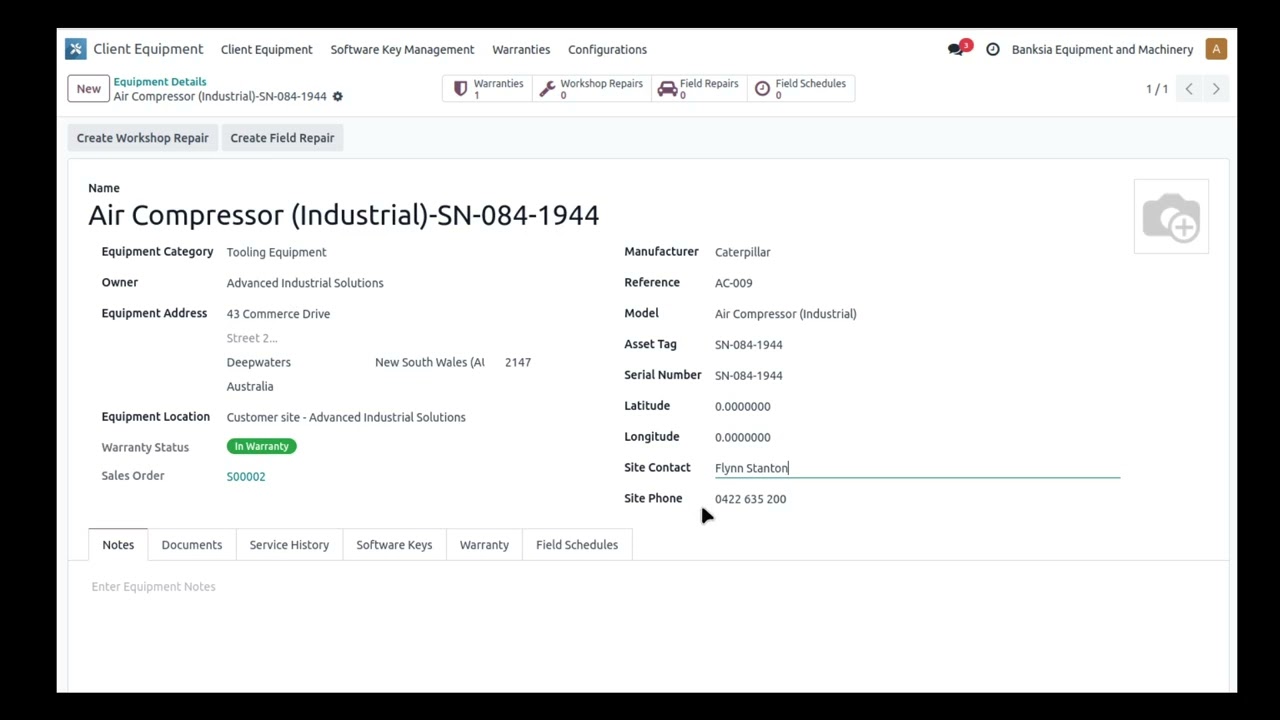Switch company Banksia Equipment and Machinery
This screenshot has height=720, width=1280.
coord(1102,49)
